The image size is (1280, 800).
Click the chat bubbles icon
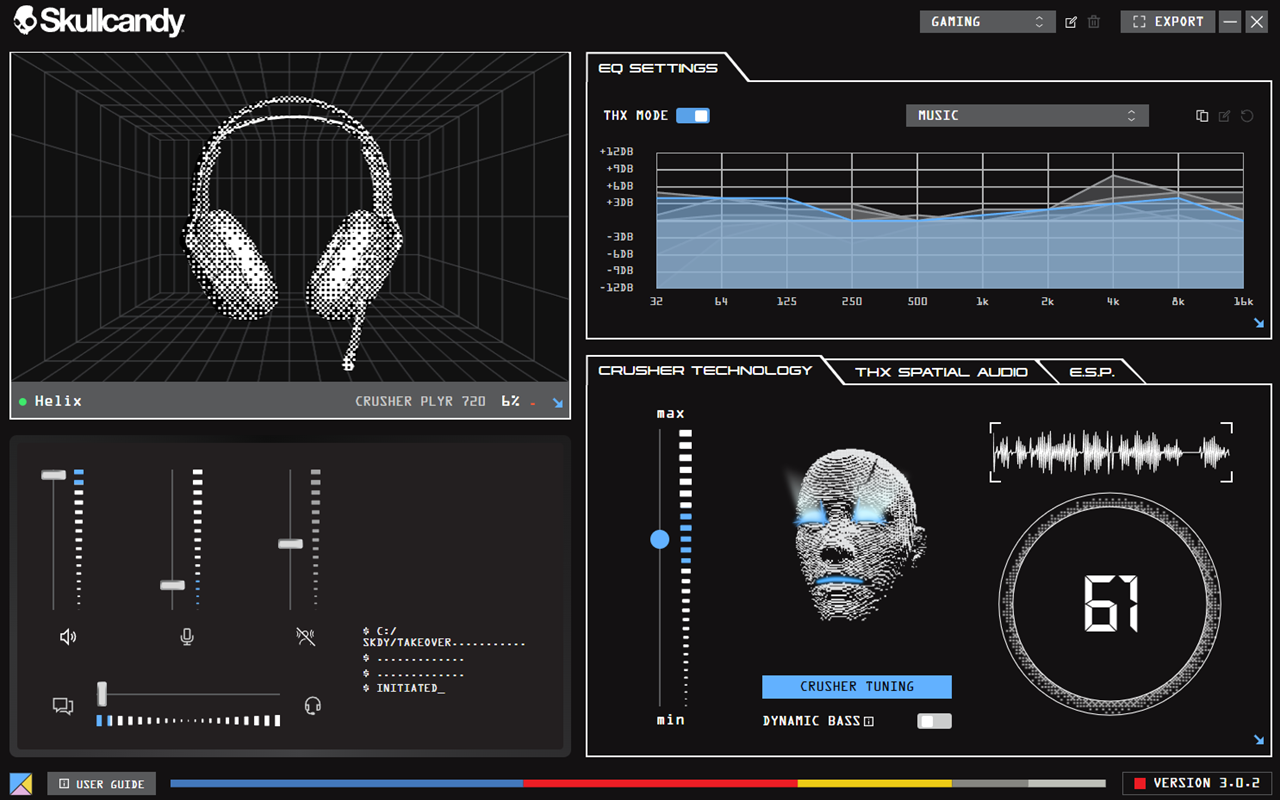63,706
